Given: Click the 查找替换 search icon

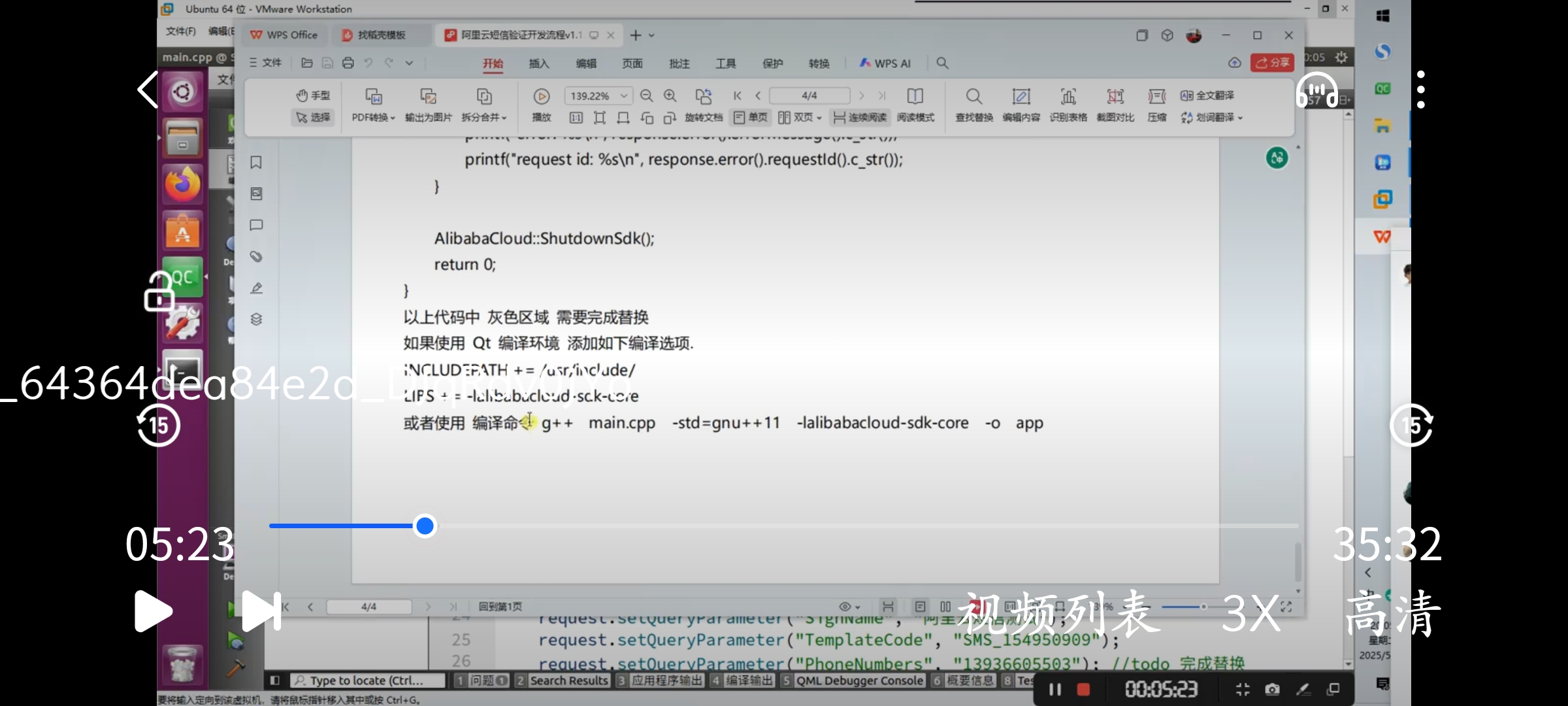Looking at the screenshot, I should (973, 97).
